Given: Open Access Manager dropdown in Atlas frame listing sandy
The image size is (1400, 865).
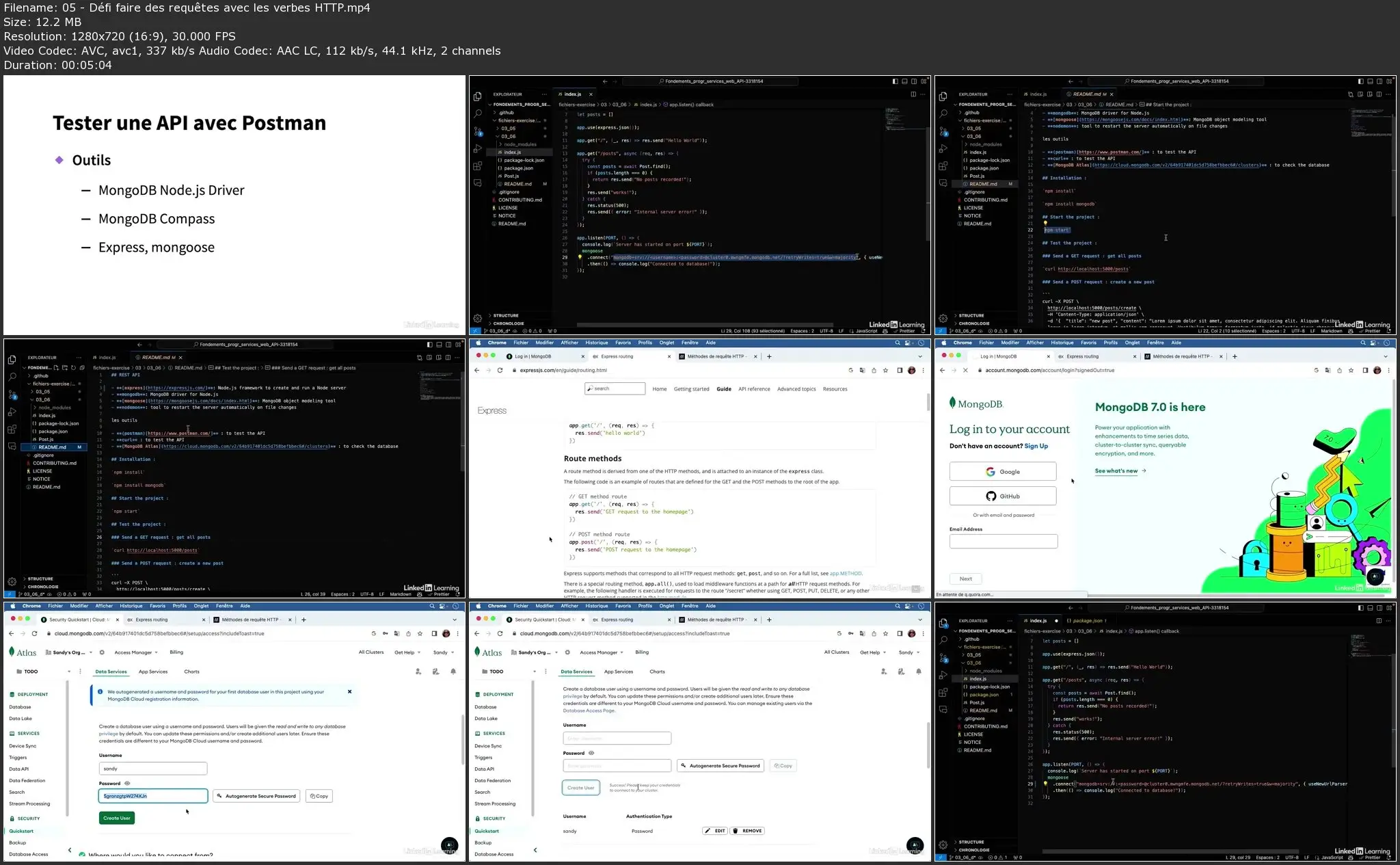Looking at the screenshot, I should tap(602, 652).
